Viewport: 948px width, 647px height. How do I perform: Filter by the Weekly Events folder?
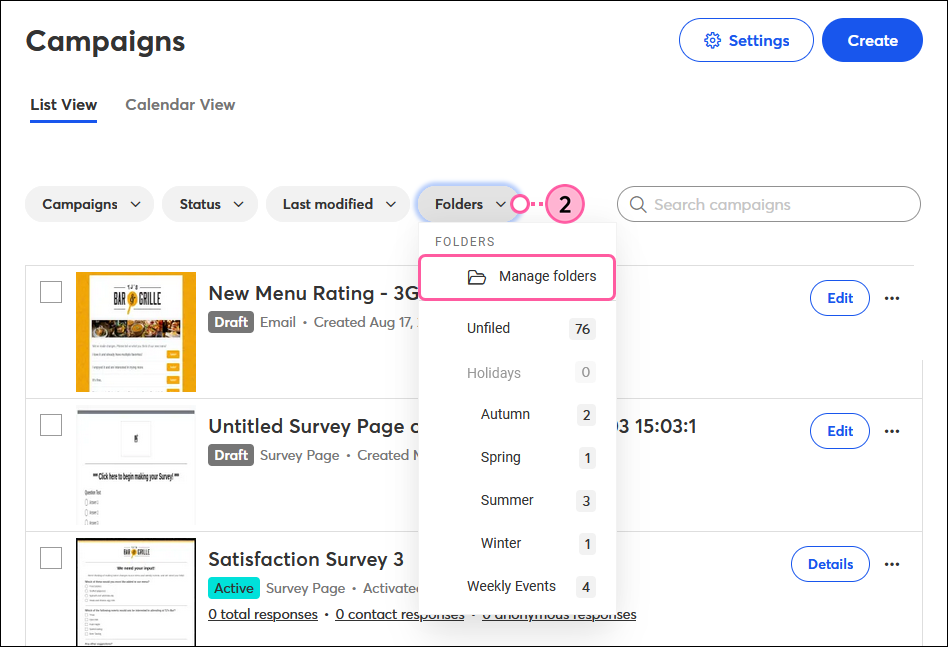tap(518, 587)
